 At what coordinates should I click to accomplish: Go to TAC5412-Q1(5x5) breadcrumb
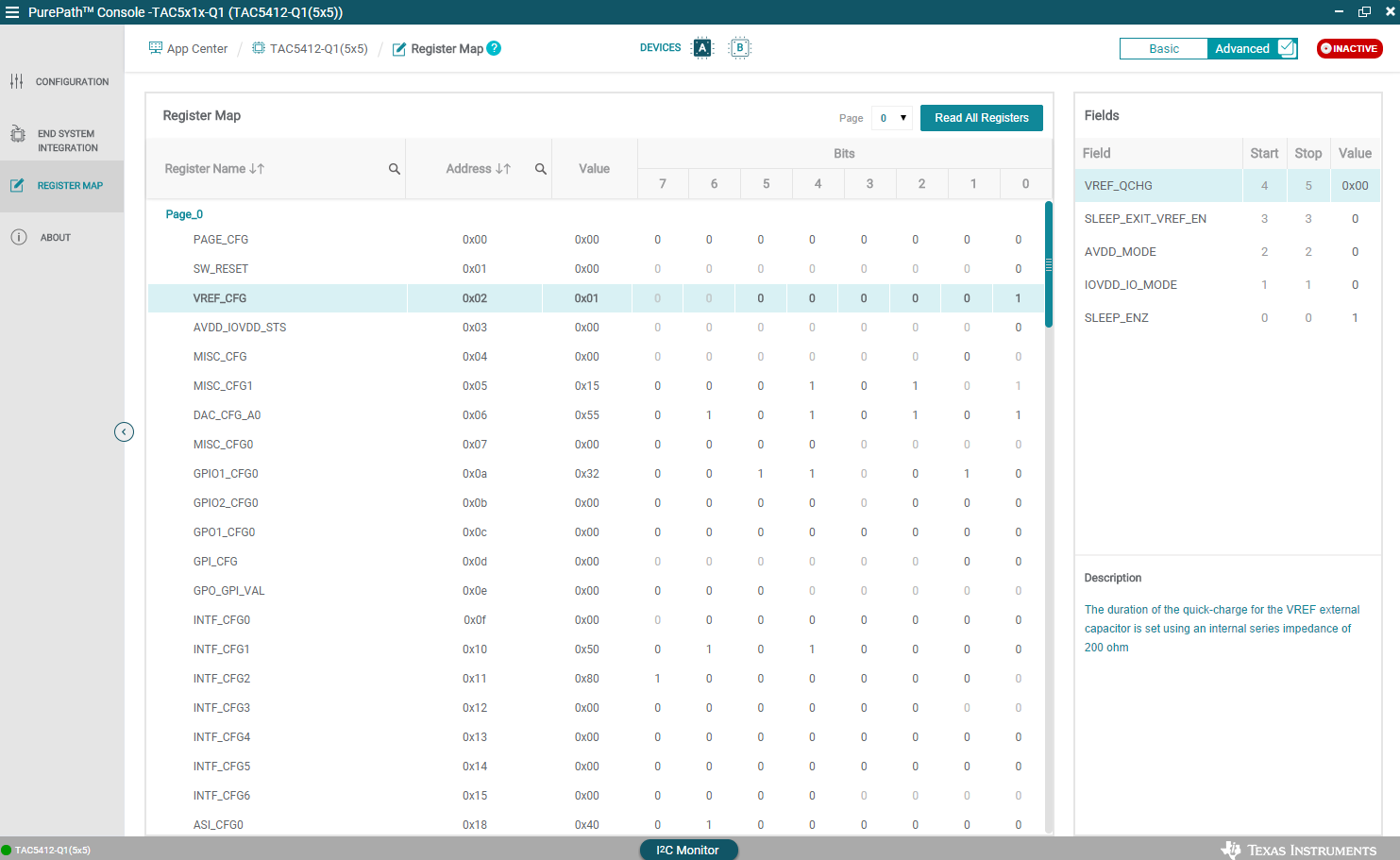tap(319, 49)
